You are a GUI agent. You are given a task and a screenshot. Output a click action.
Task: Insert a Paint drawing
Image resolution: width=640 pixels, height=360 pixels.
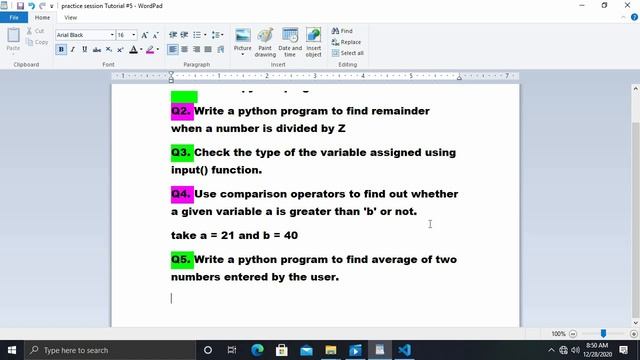pos(265,42)
